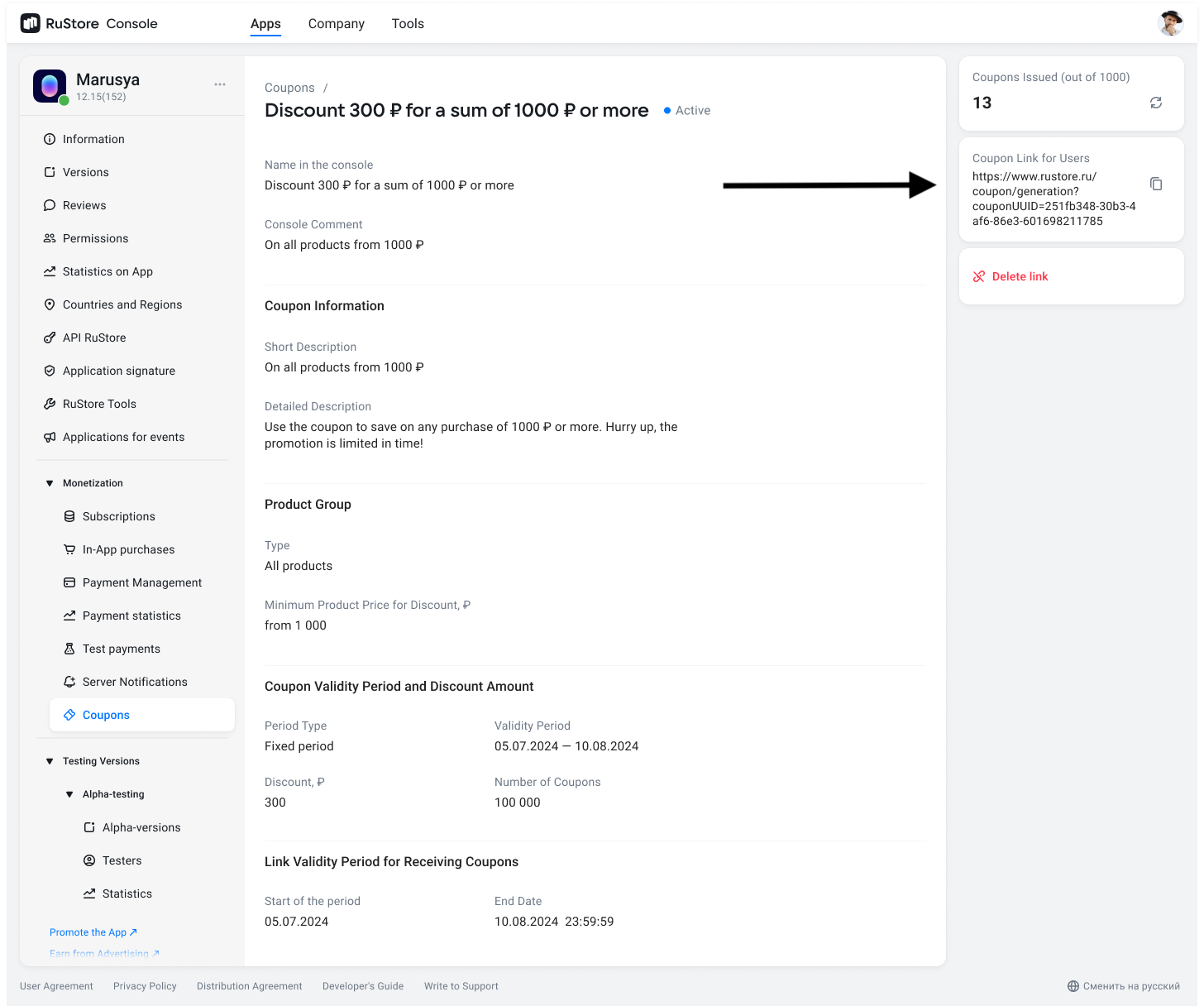Go to Application signature page
Screen dimensions: 1204x1006
[x=118, y=371]
